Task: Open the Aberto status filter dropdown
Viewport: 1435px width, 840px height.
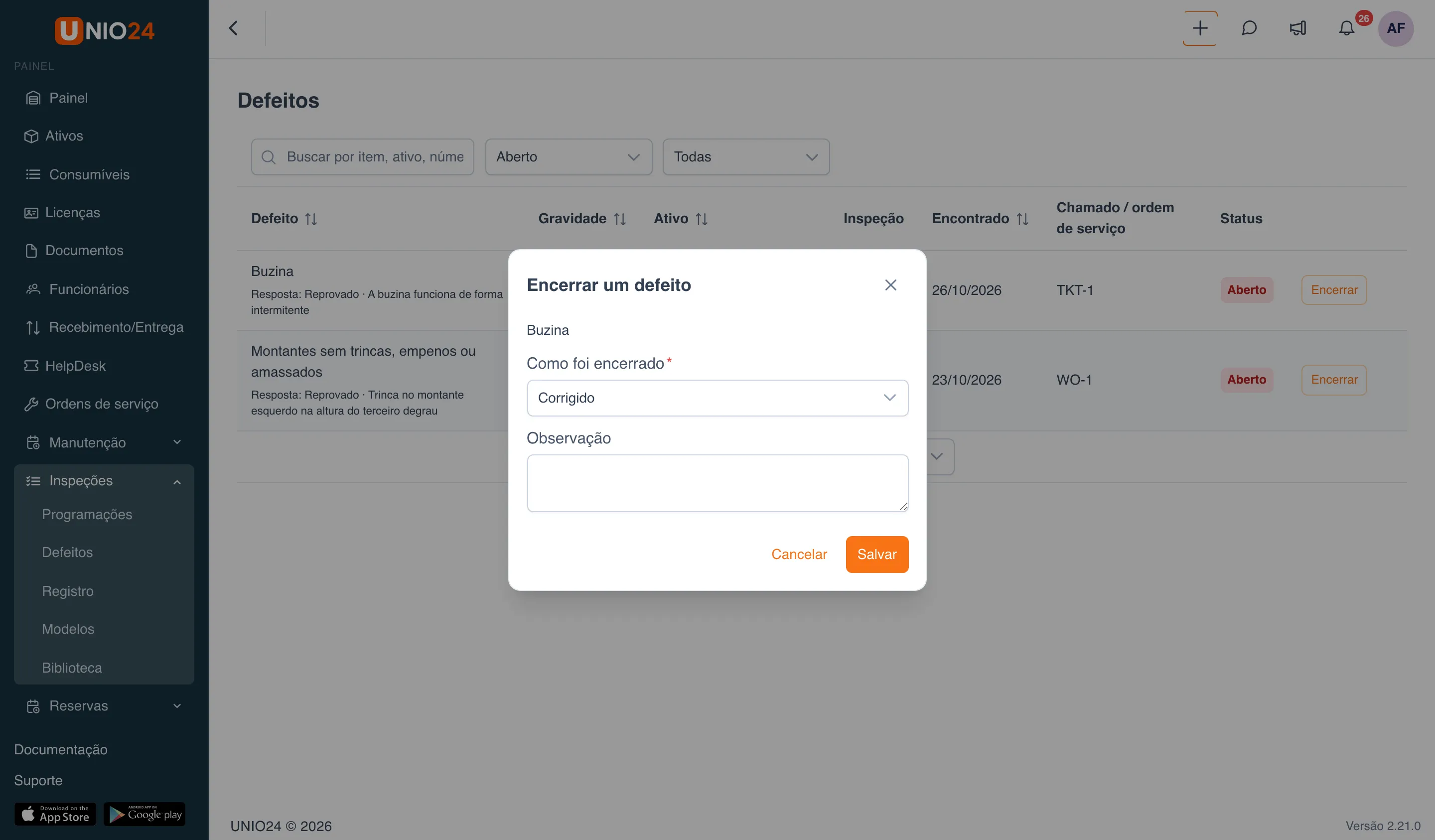Action: point(569,156)
